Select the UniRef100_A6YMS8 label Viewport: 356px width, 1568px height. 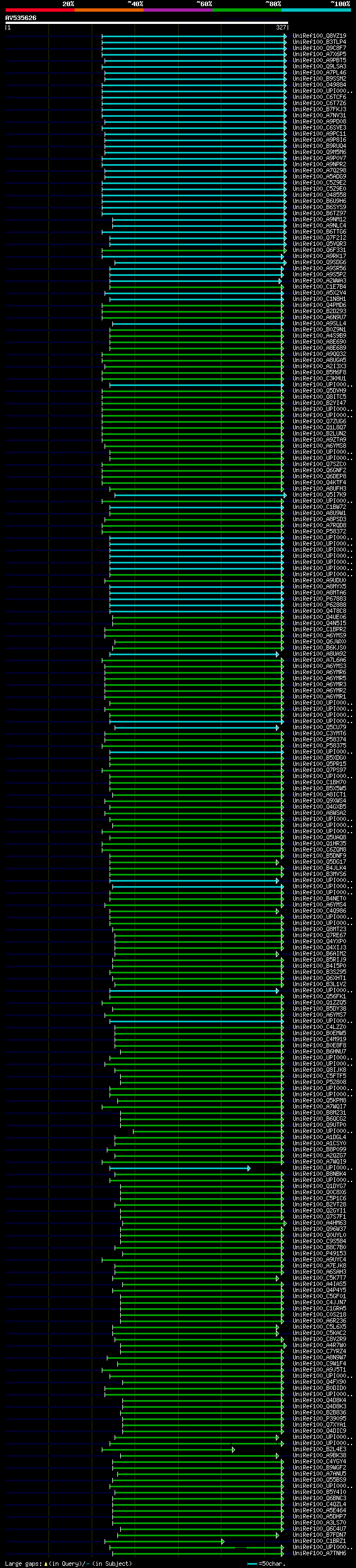319,446
